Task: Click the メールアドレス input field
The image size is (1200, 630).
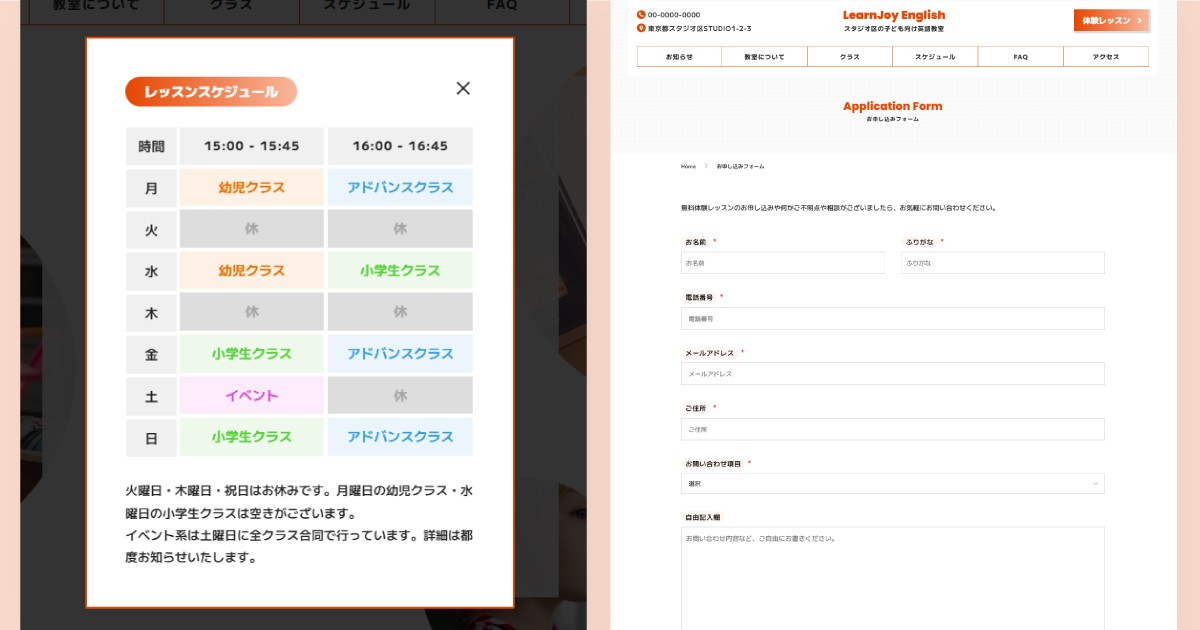Action: (893, 373)
